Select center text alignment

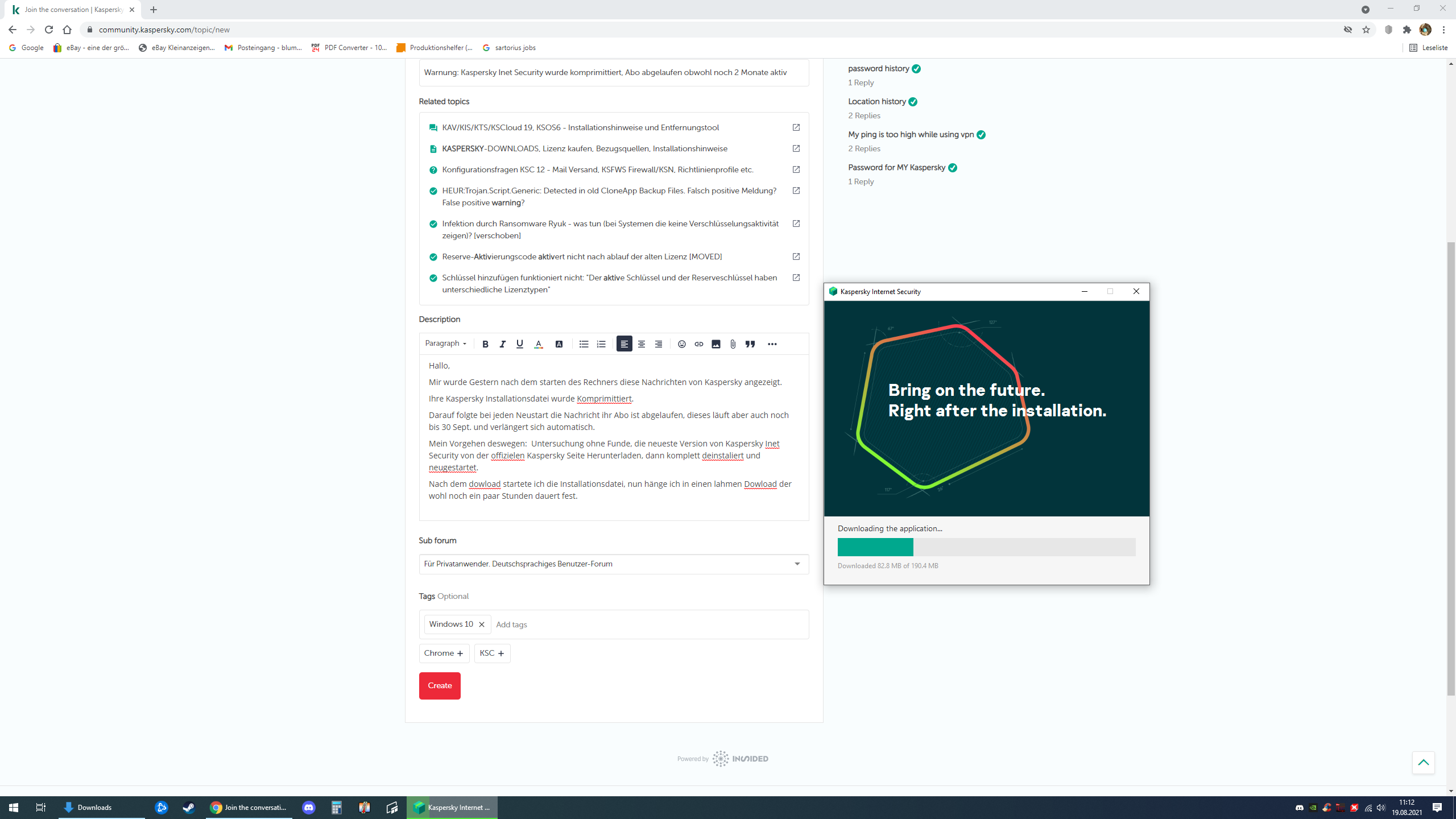point(641,344)
